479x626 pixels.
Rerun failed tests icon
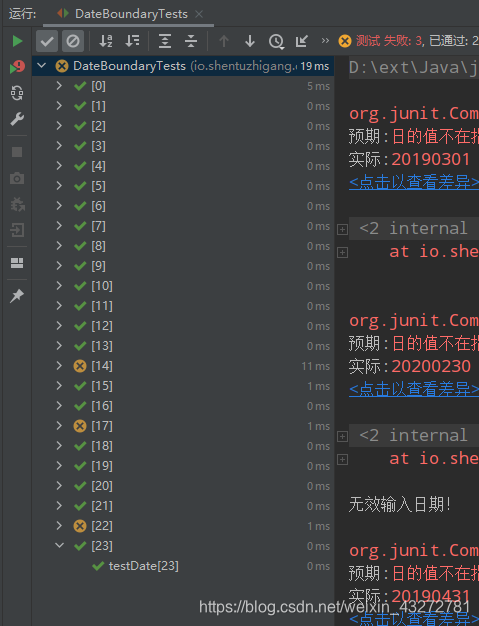coord(17,67)
